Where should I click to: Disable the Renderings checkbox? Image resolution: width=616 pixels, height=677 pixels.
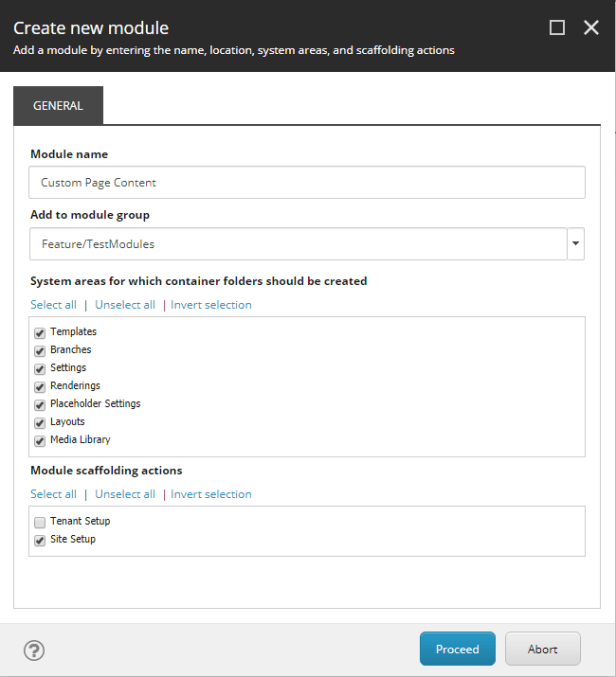40,386
